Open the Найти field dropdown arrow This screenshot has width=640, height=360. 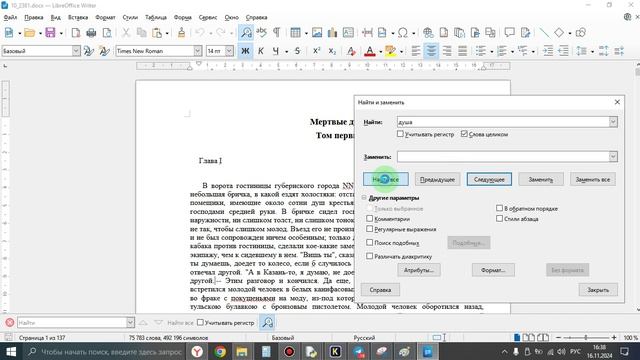click(x=613, y=122)
